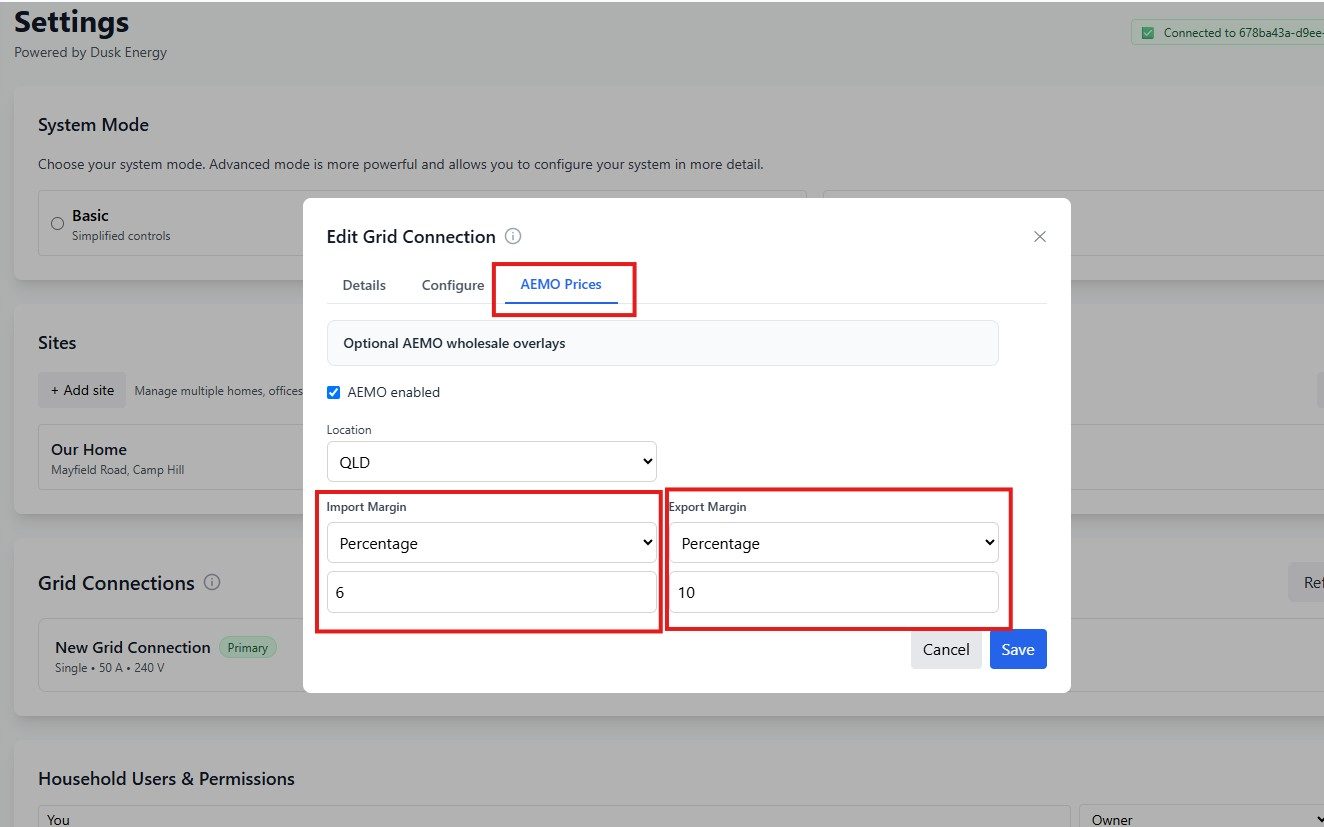1324x827 pixels.
Task: Click the Primary badge on New Grid Connection
Action: [x=247, y=647]
